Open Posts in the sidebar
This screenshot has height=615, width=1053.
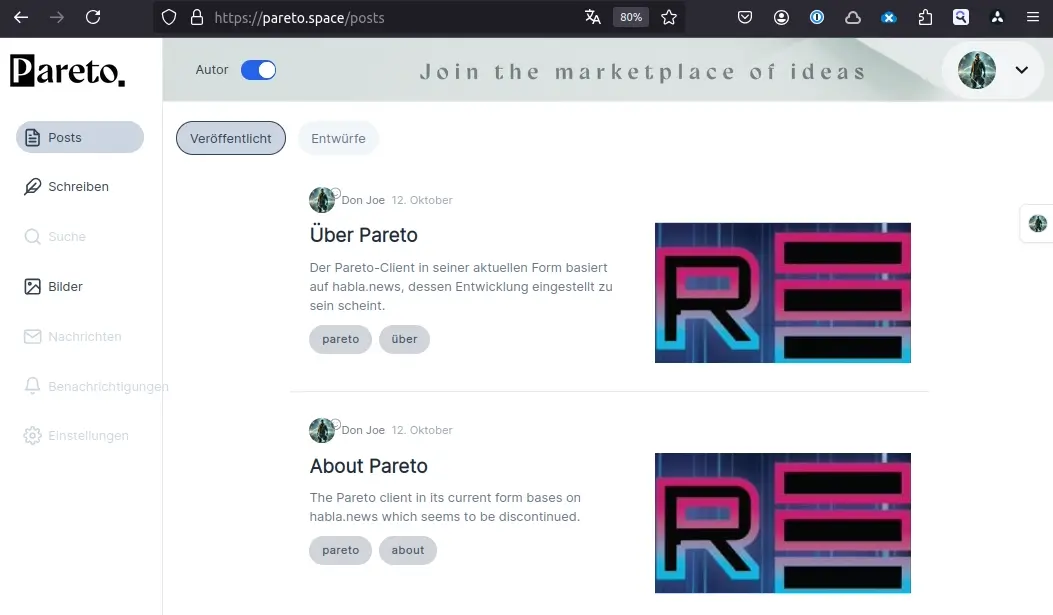point(80,137)
